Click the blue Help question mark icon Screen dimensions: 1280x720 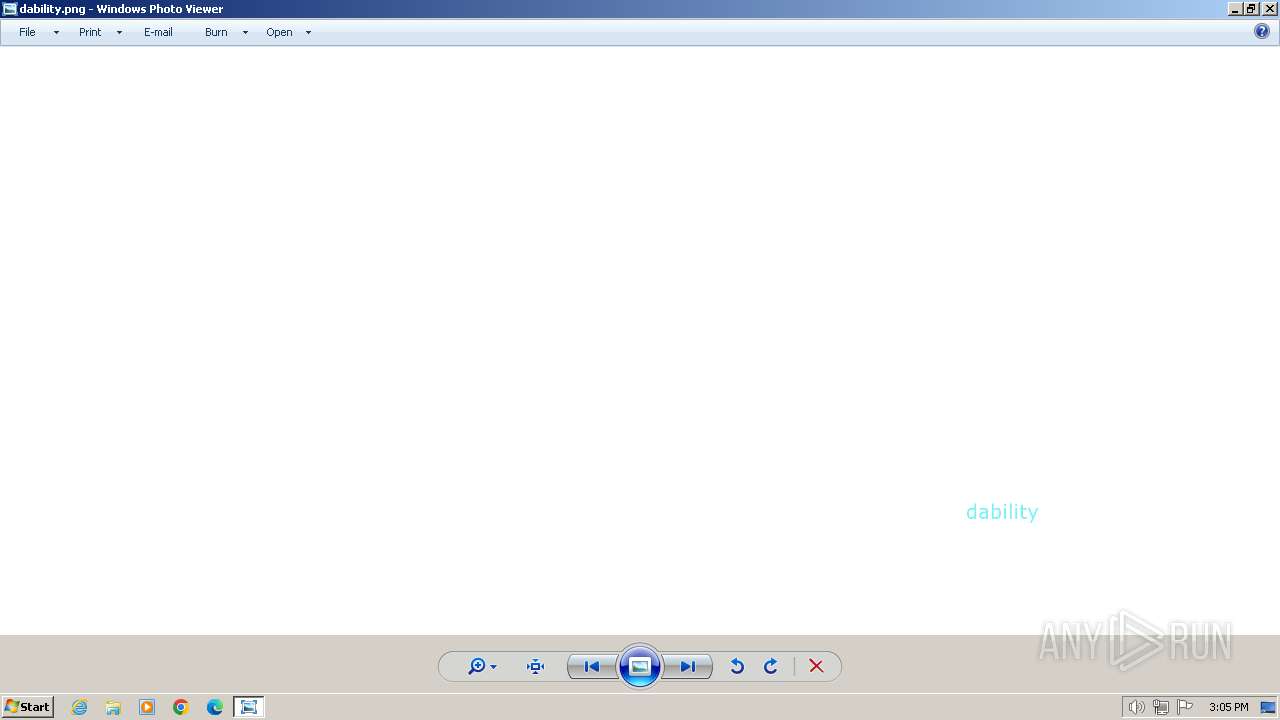[x=1262, y=31]
